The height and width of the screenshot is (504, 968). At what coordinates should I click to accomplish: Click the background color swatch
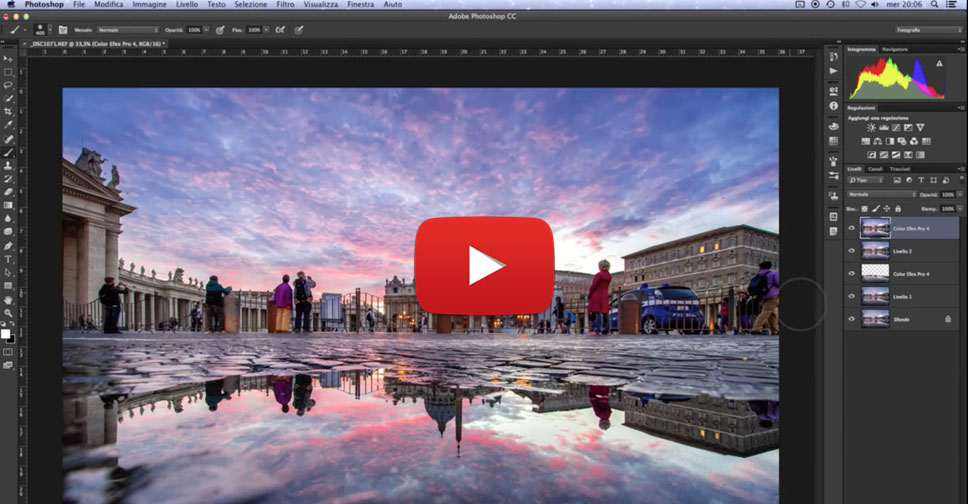10,339
